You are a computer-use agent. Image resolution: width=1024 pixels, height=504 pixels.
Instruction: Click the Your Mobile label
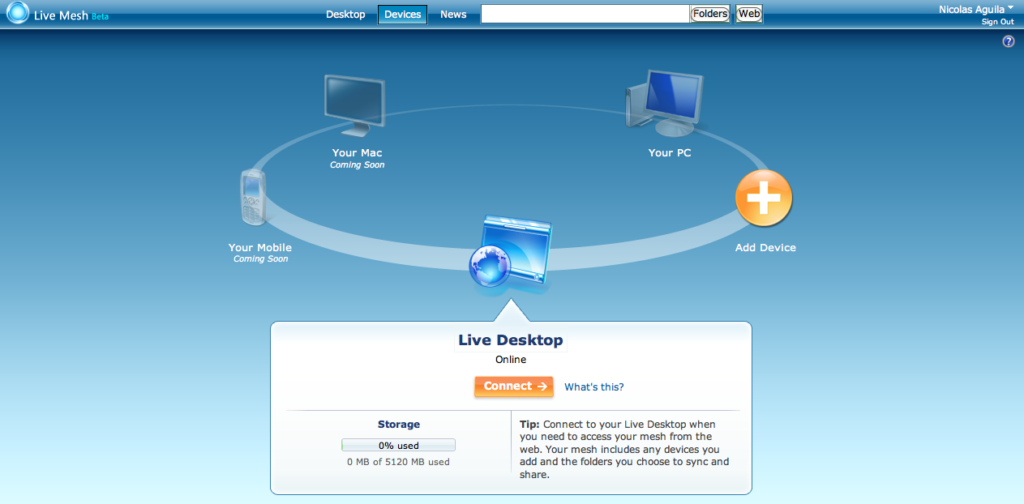point(260,248)
